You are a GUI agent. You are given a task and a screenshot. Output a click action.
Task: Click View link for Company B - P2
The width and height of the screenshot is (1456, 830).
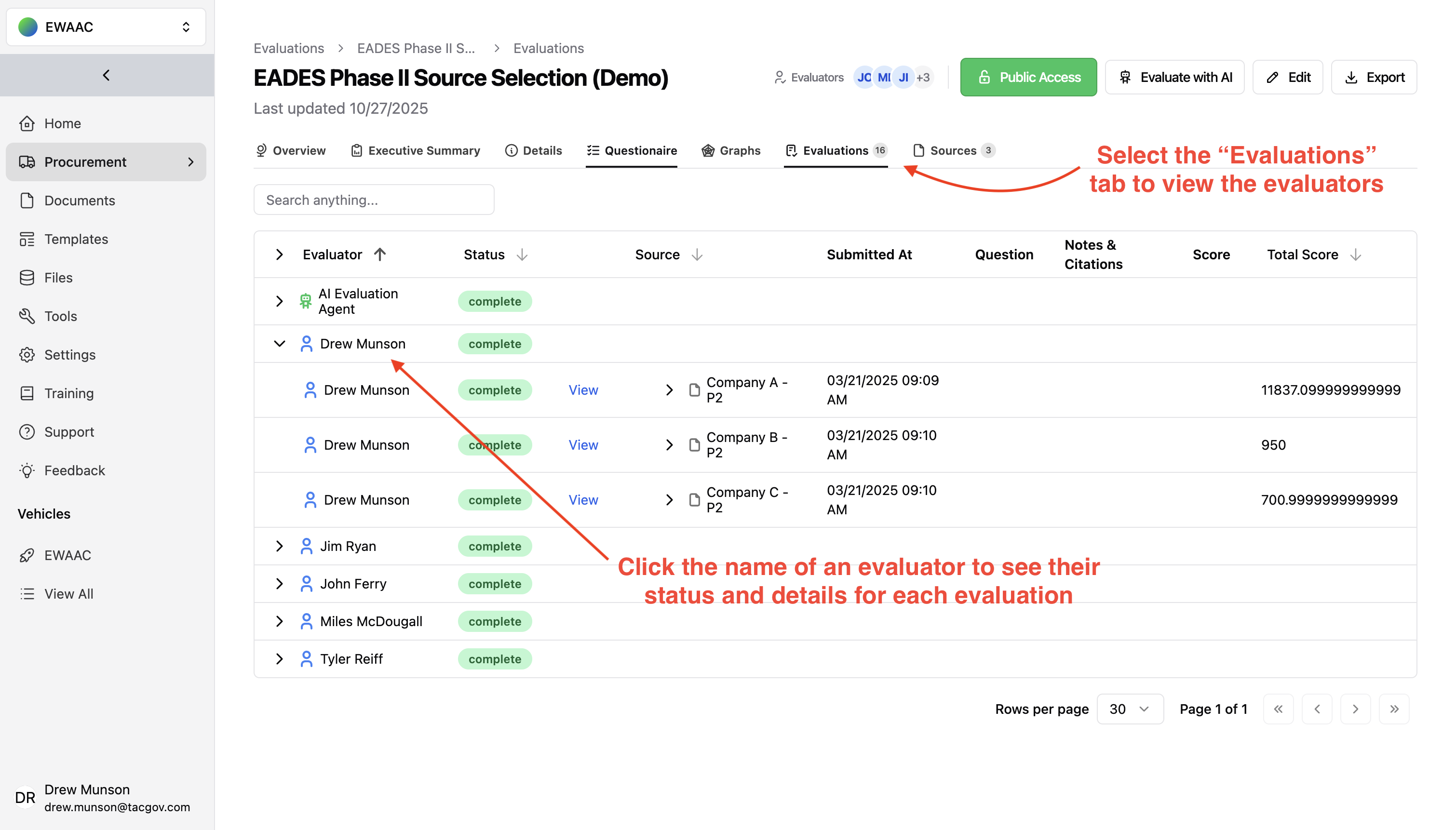click(x=583, y=444)
